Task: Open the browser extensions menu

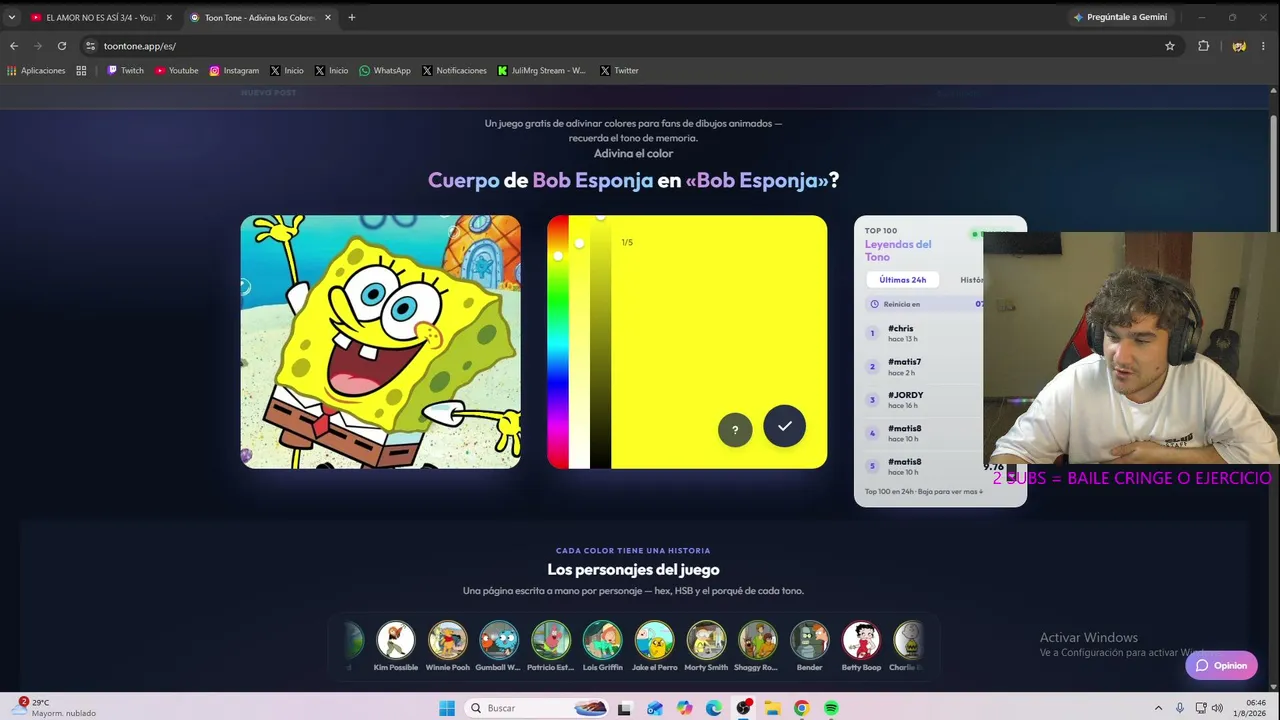Action: point(1203,46)
